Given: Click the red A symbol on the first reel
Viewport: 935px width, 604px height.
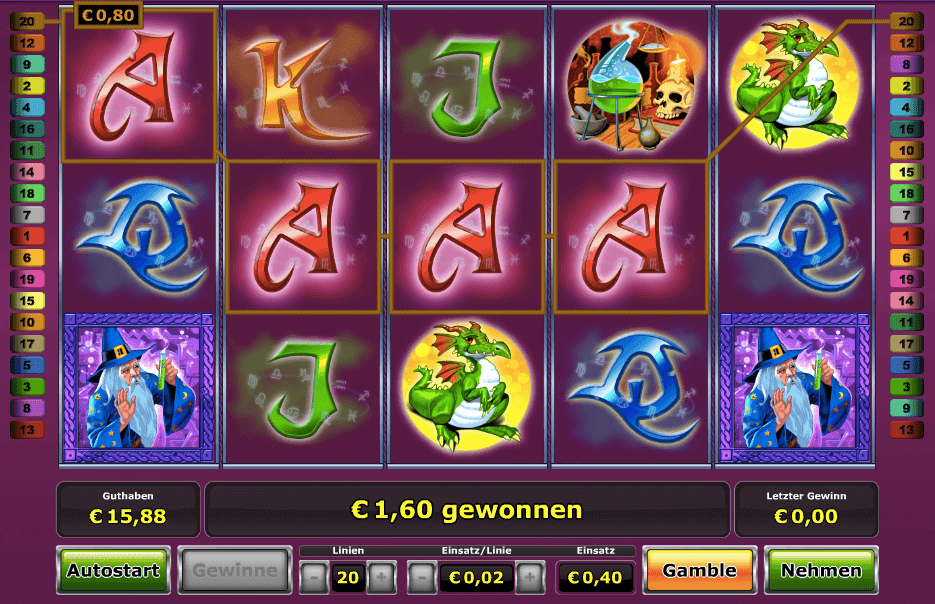Looking at the screenshot, I should click(x=138, y=86).
